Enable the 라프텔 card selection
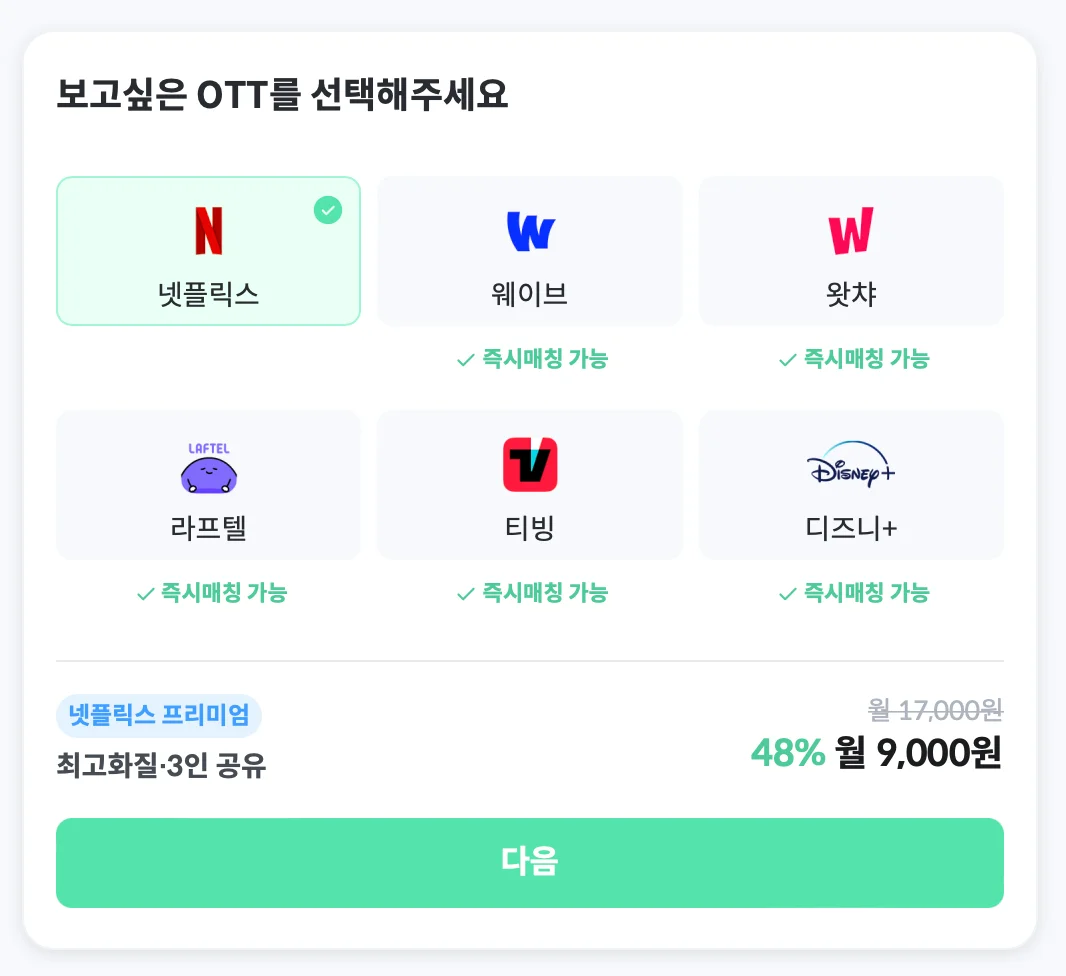The height and width of the screenshot is (976, 1066). [207, 484]
